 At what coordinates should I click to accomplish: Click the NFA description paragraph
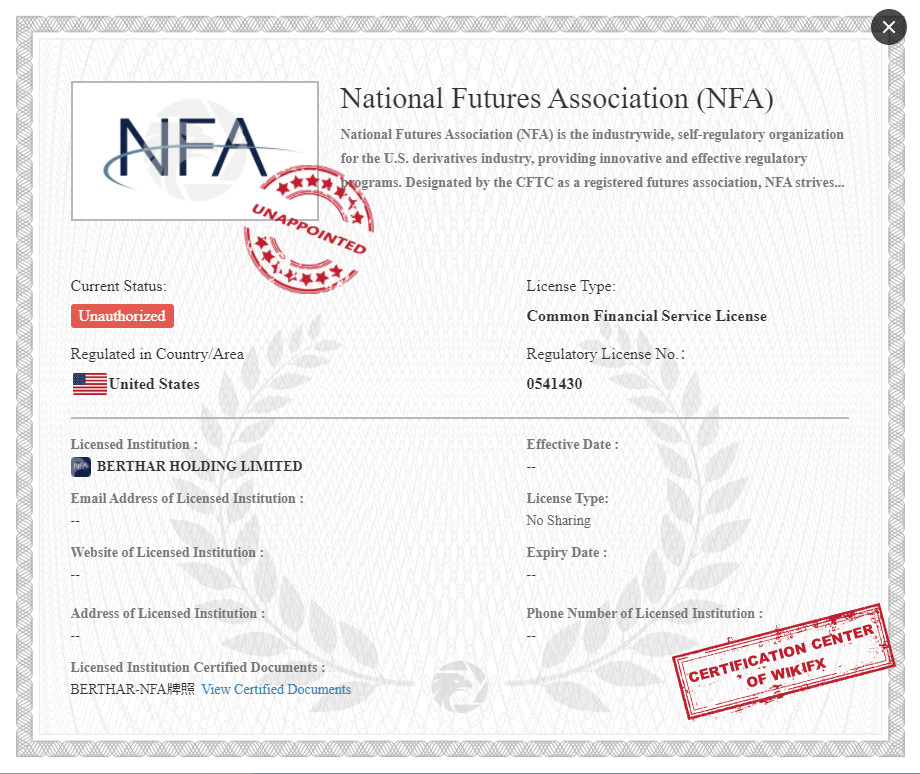click(x=593, y=158)
